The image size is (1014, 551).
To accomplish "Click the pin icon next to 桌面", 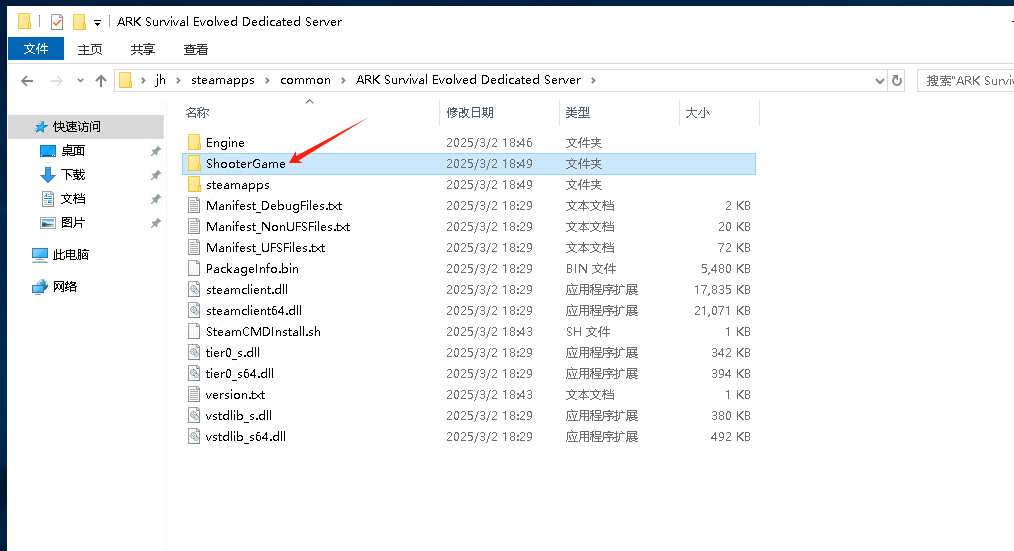I will pos(155,151).
